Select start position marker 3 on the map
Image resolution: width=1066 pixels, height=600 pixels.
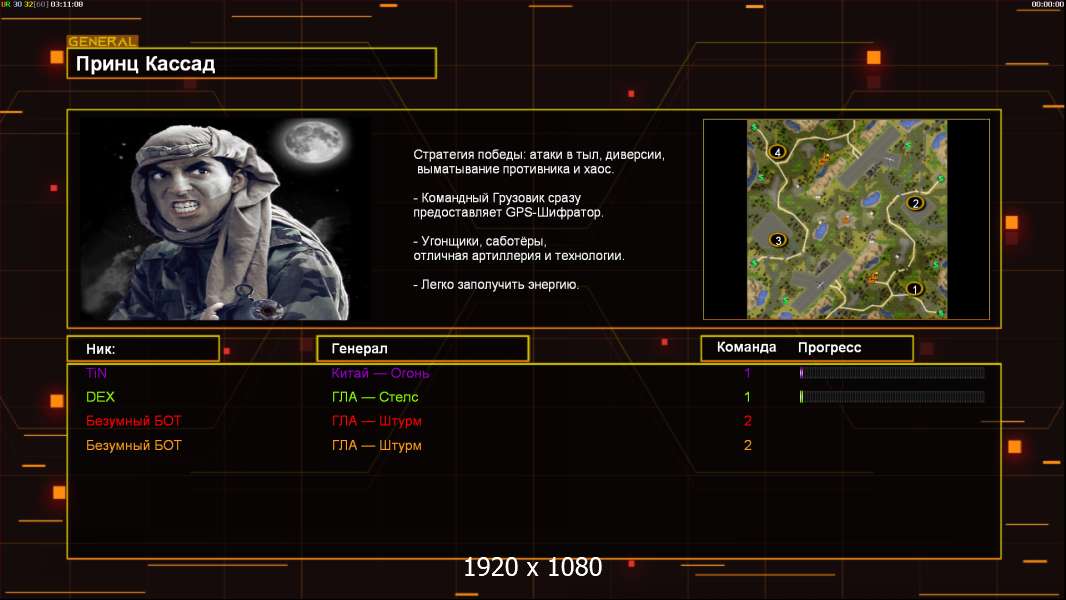[778, 240]
